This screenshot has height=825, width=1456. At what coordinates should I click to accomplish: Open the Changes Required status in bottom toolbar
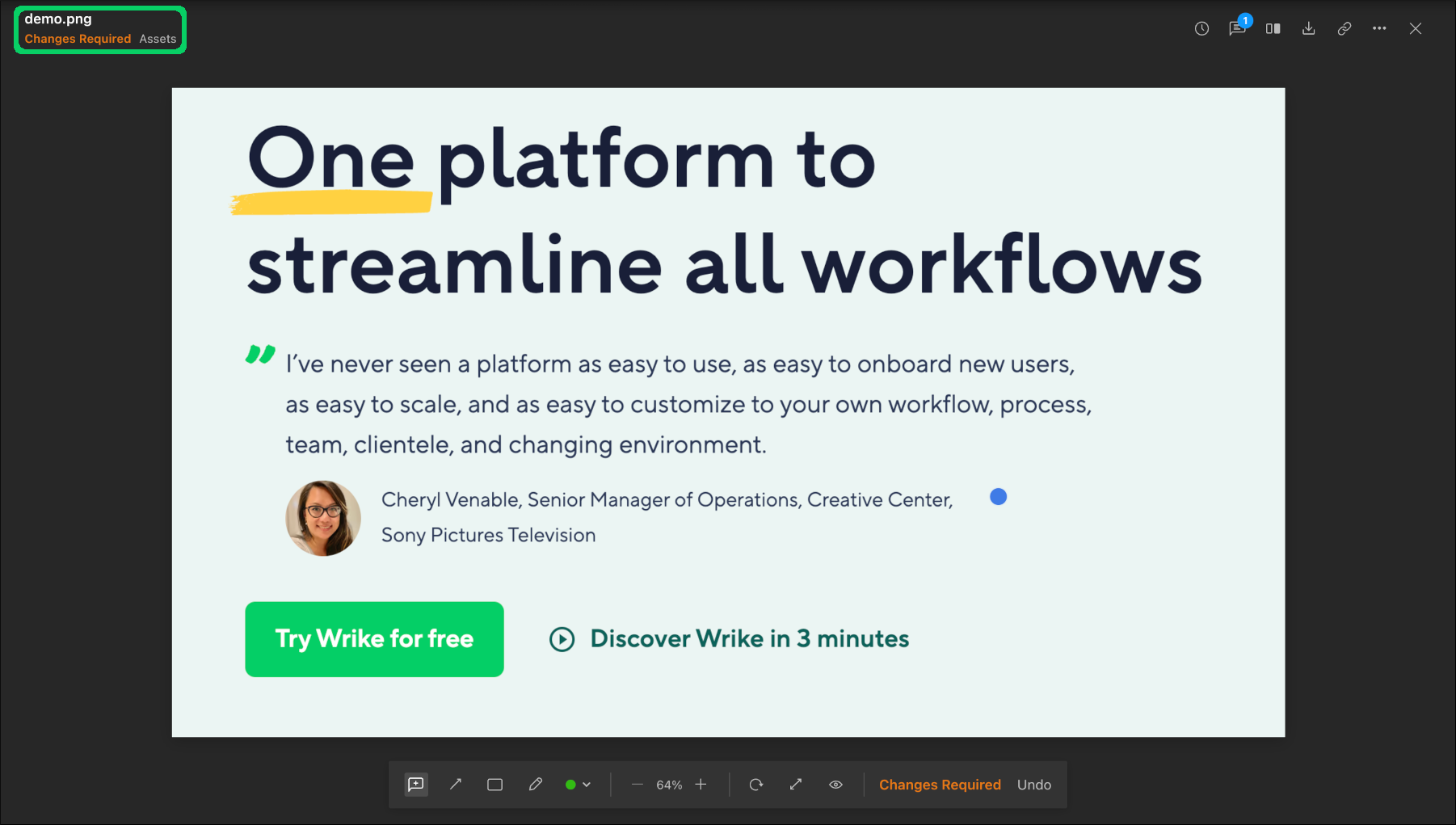tap(940, 785)
